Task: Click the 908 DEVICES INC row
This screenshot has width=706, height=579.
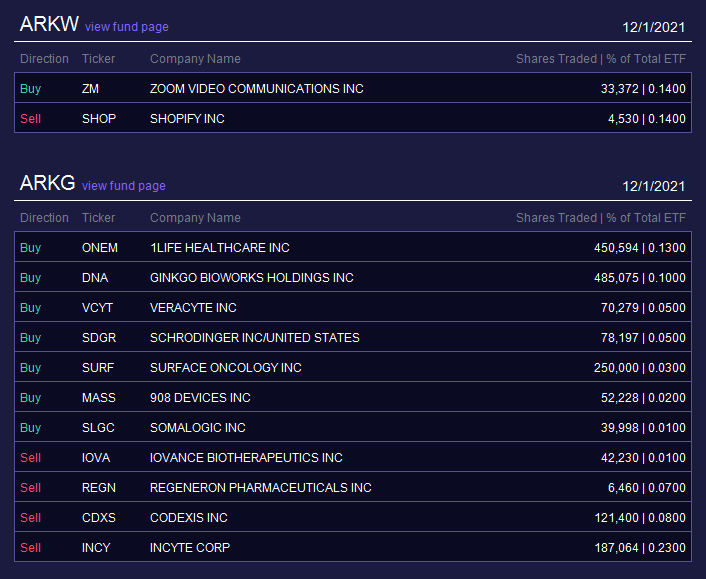Action: [x=353, y=398]
